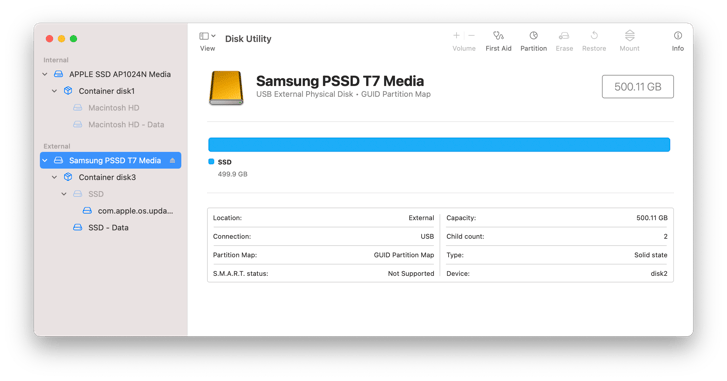Viewport: 727px width, 381px height.
Task: Click the disk2 device value
Action: click(659, 273)
